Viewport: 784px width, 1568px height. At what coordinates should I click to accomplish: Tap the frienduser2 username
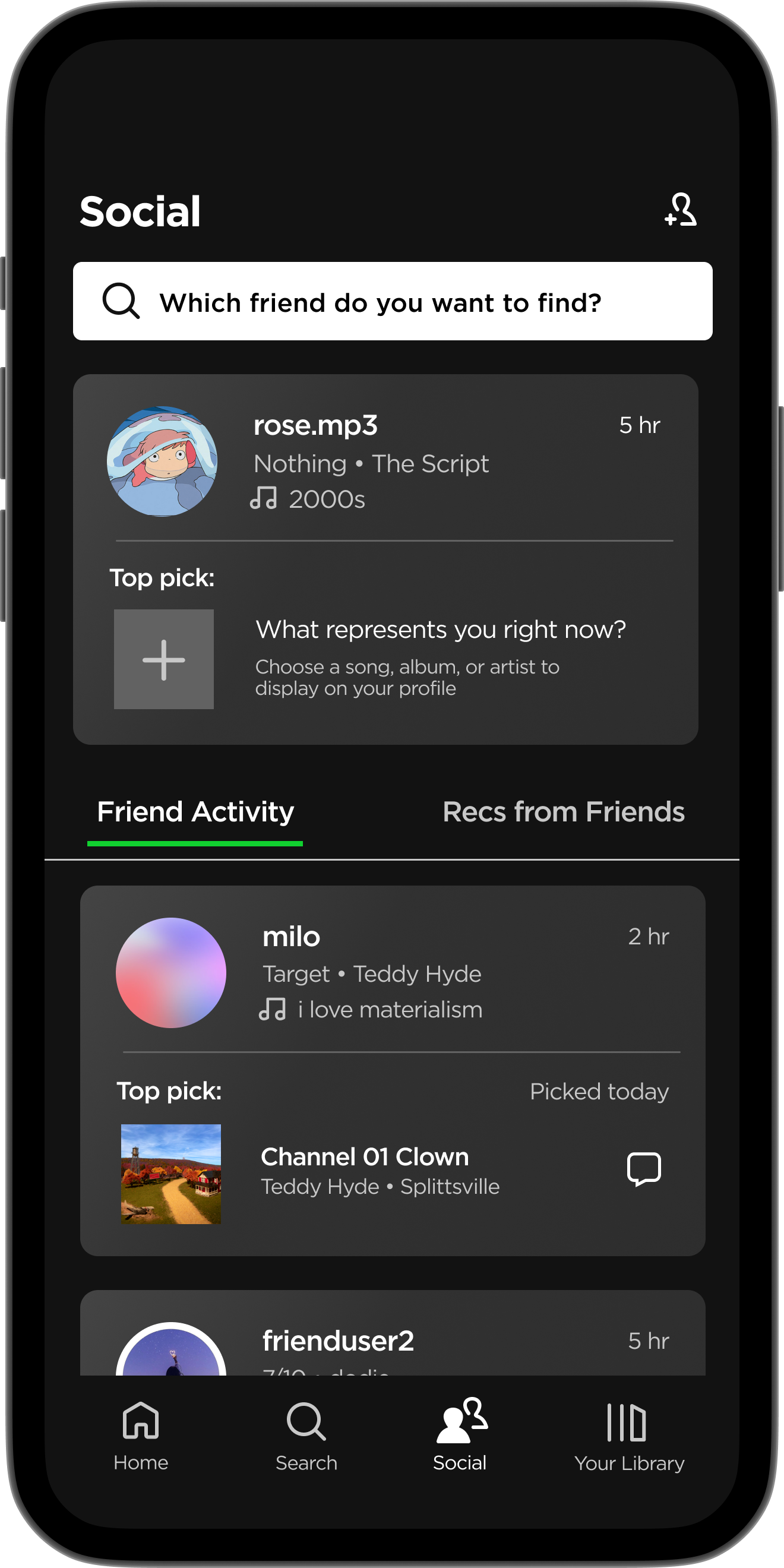pyautogui.click(x=338, y=1341)
